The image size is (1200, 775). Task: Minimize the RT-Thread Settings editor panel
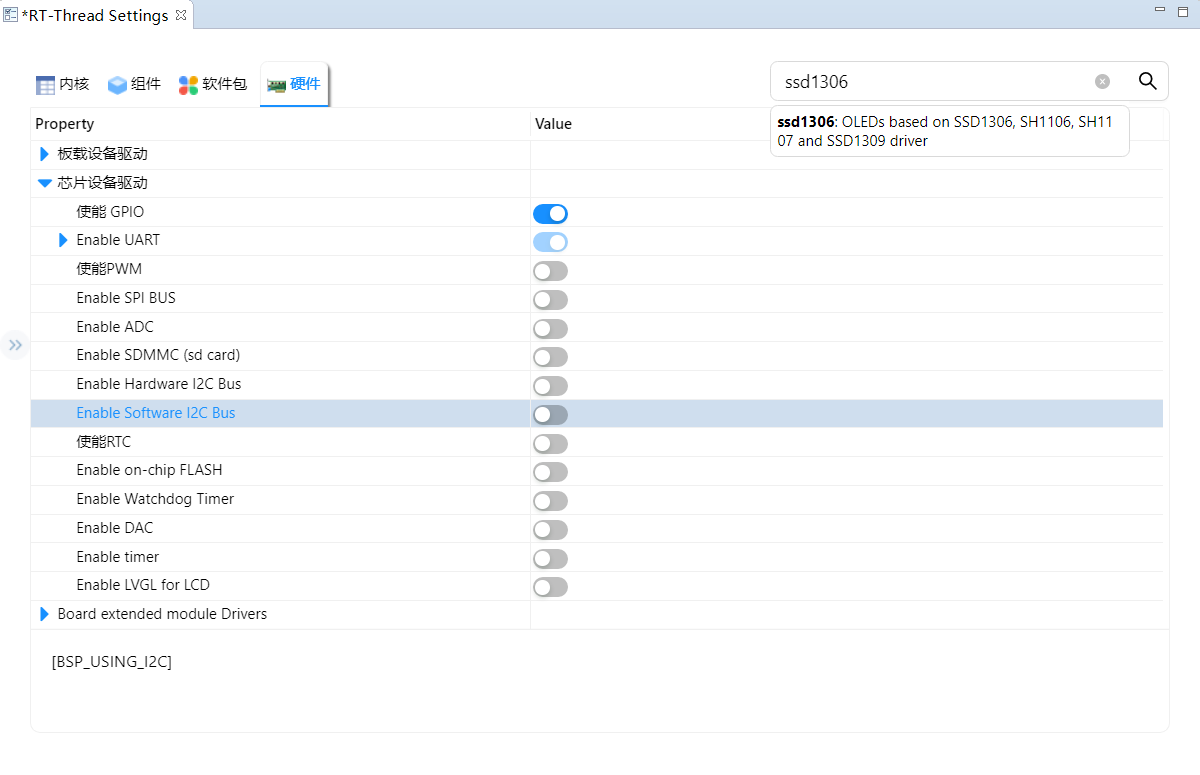click(1159, 9)
